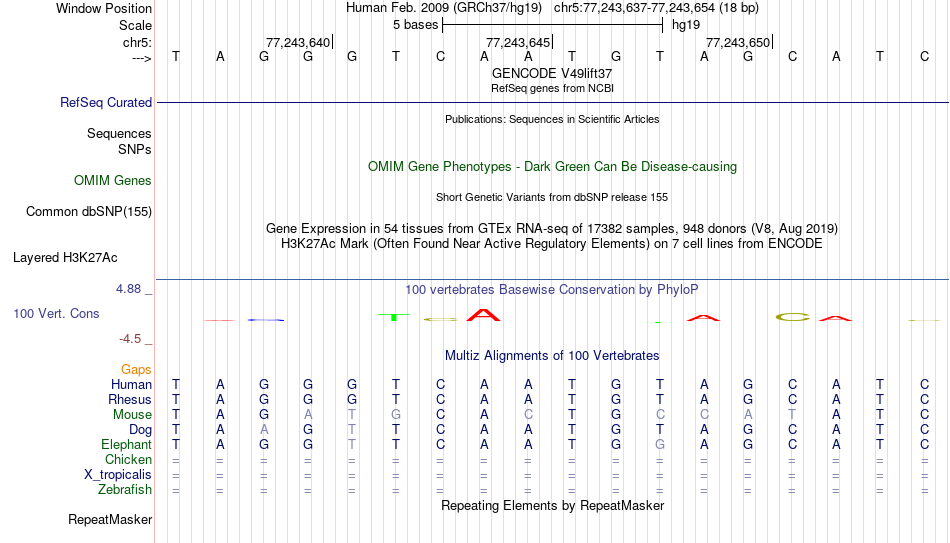950x543 pixels.
Task: Click 'Multiz Alignments of 100 Vertebrates' title
Action: (x=552, y=356)
